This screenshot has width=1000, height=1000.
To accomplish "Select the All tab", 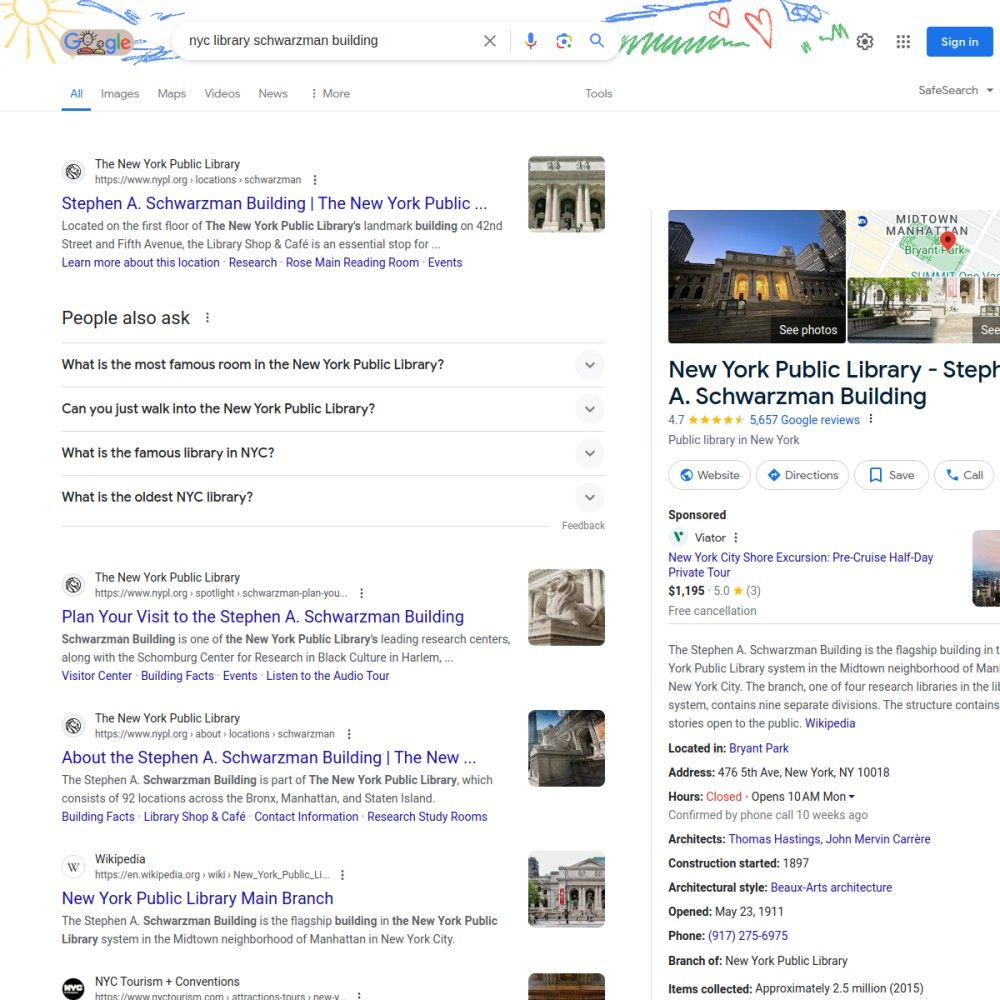I will [76, 93].
